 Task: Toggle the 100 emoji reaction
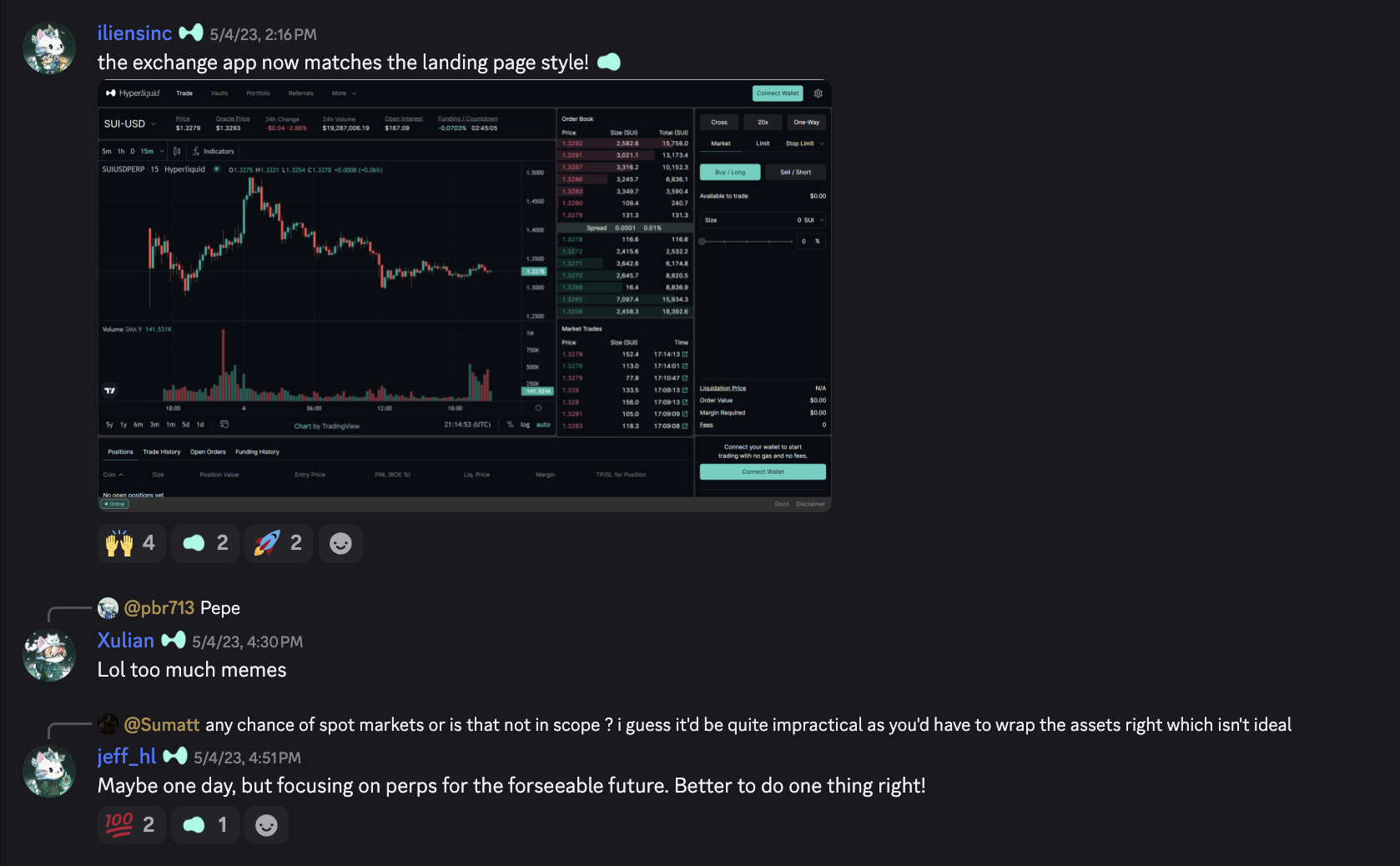(x=131, y=825)
